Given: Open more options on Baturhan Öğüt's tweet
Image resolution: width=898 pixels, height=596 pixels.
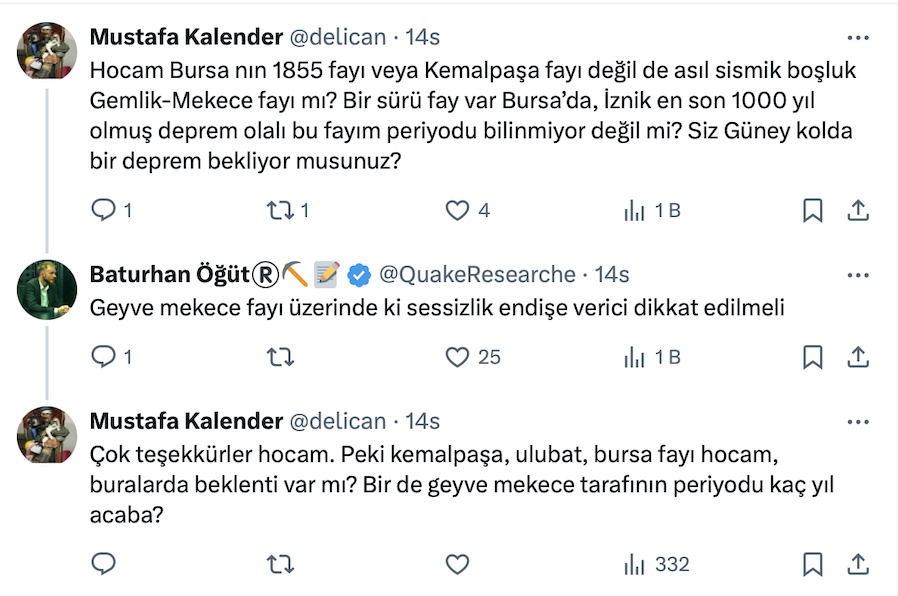Looking at the screenshot, I should click(x=857, y=275).
